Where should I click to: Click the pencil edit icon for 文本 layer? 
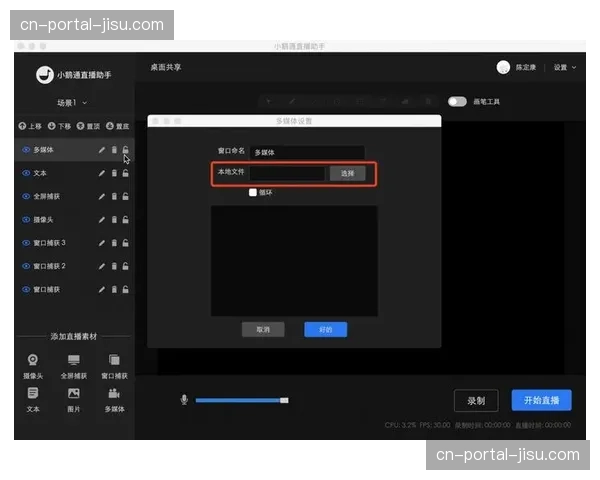[101, 173]
